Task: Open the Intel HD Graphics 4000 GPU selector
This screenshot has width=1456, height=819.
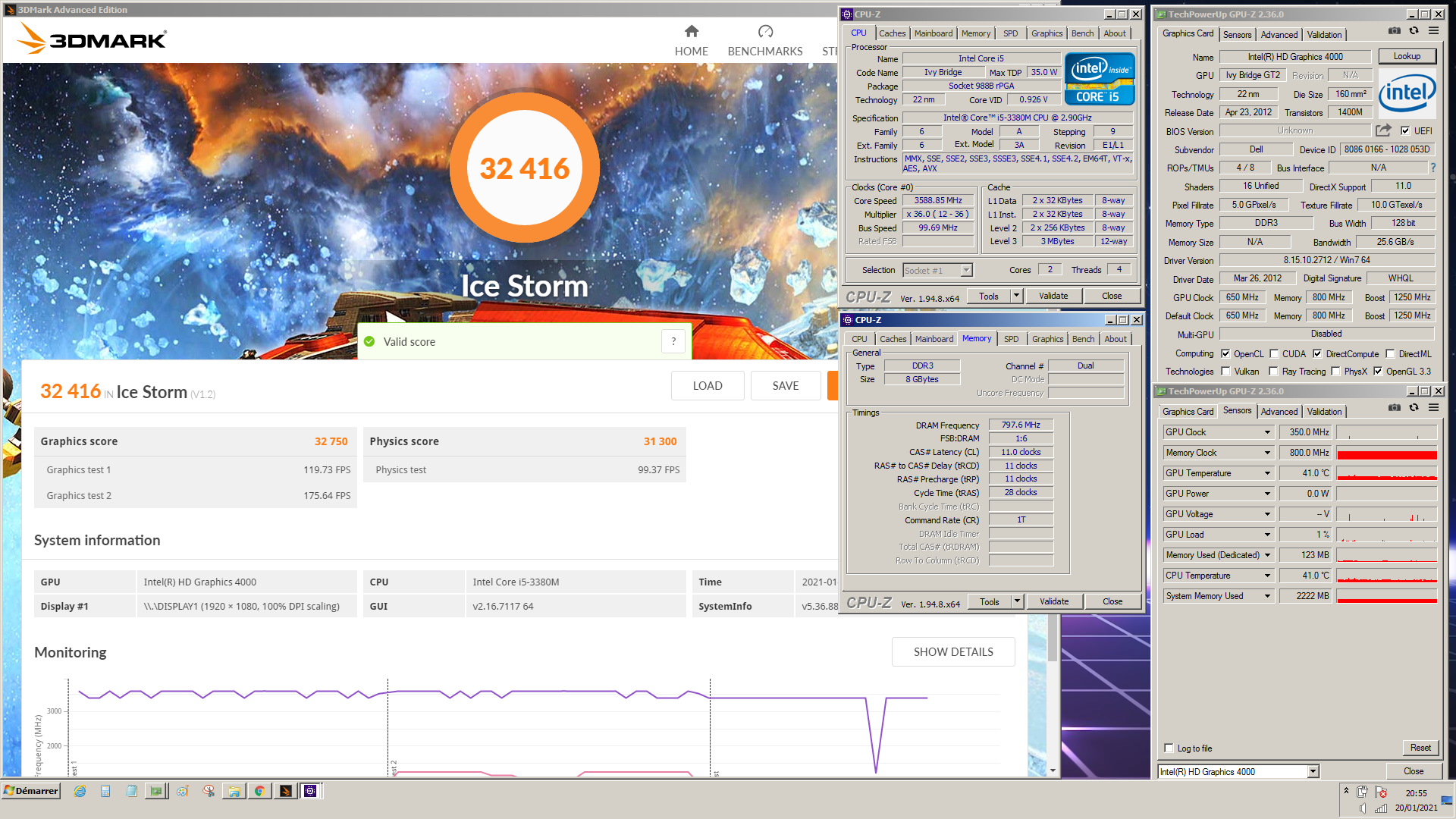Action: pos(1238,771)
